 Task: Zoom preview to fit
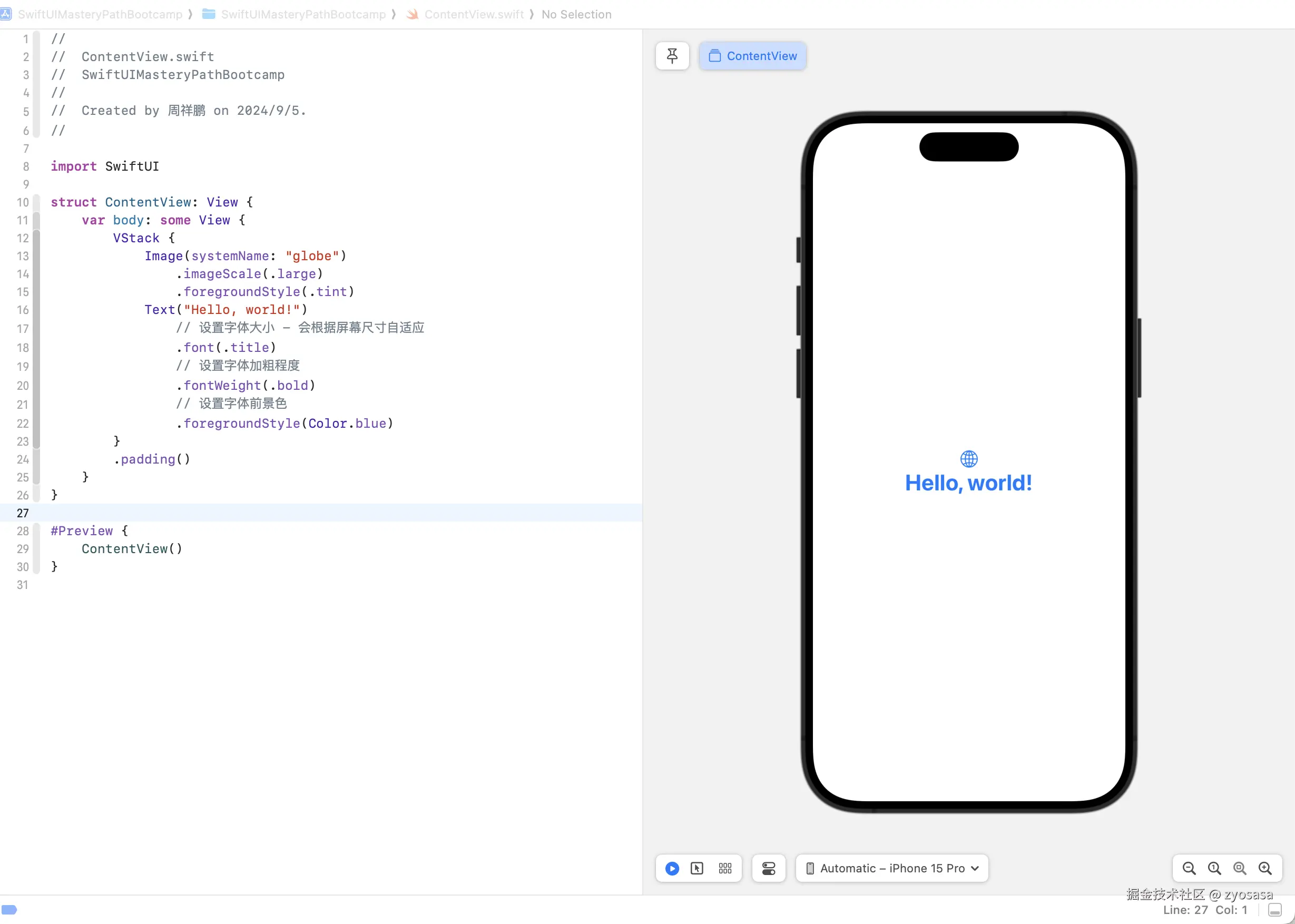1239,868
